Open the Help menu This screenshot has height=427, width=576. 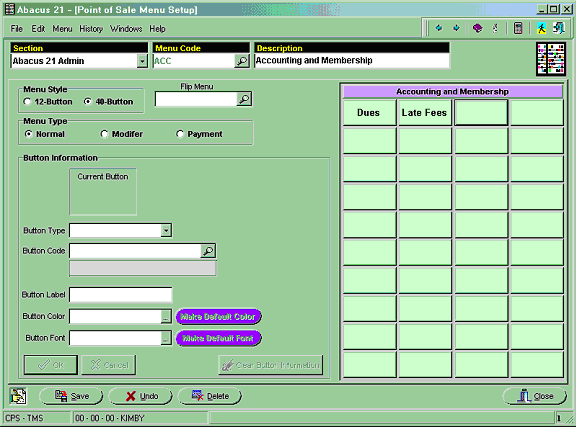point(157,29)
